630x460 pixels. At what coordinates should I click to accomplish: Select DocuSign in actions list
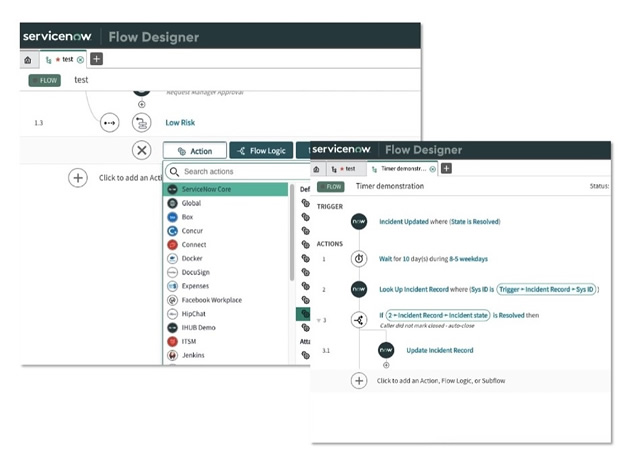[x=225, y=272]
